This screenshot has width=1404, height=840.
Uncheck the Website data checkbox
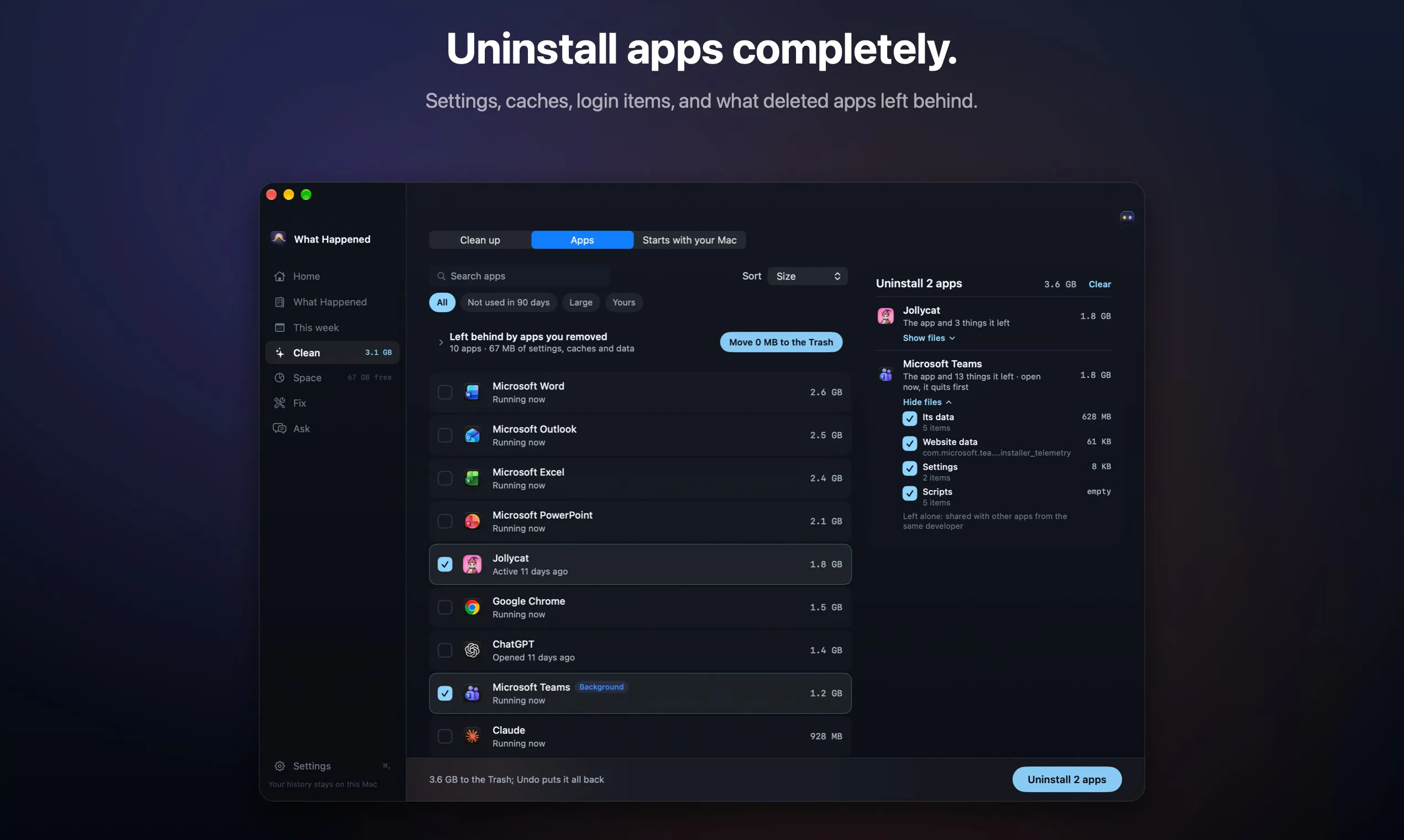[x=909, y=444]
